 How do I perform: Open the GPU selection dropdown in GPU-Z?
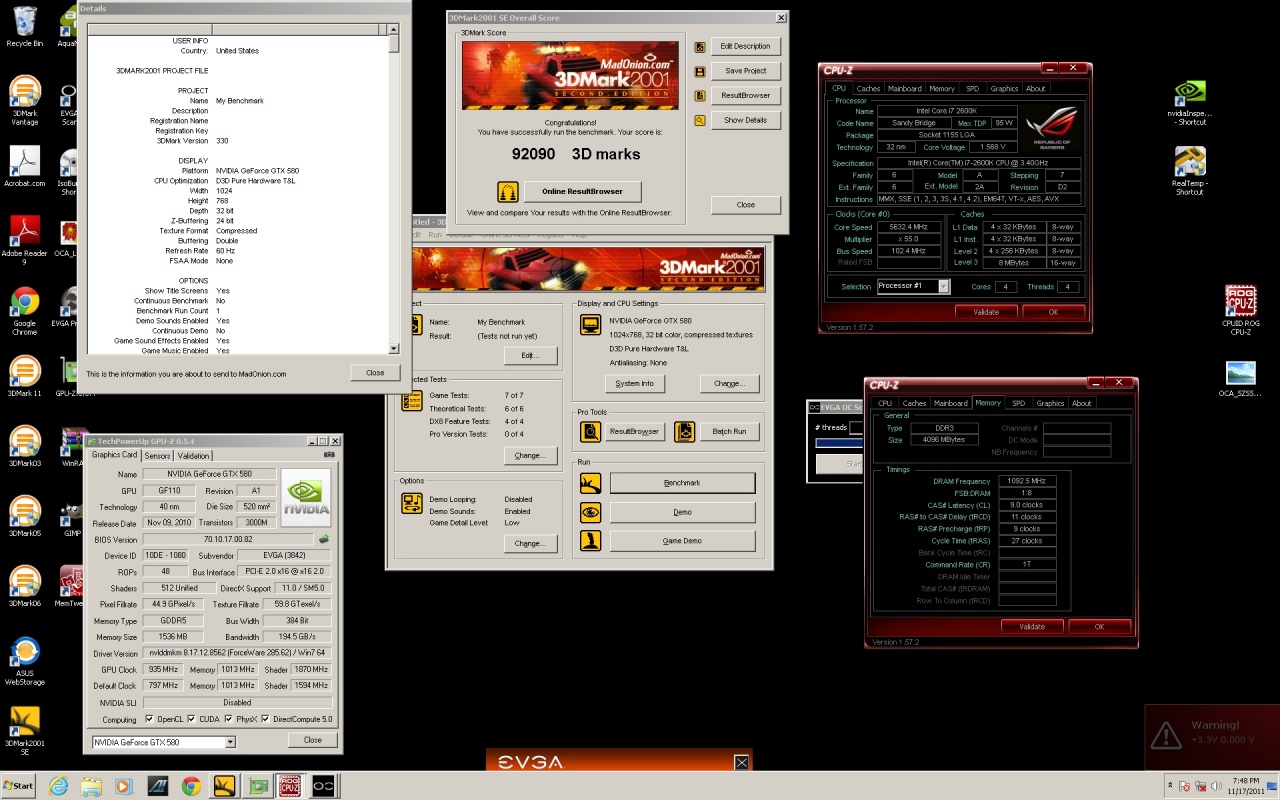pyautogui.click(x=230, y=742)
